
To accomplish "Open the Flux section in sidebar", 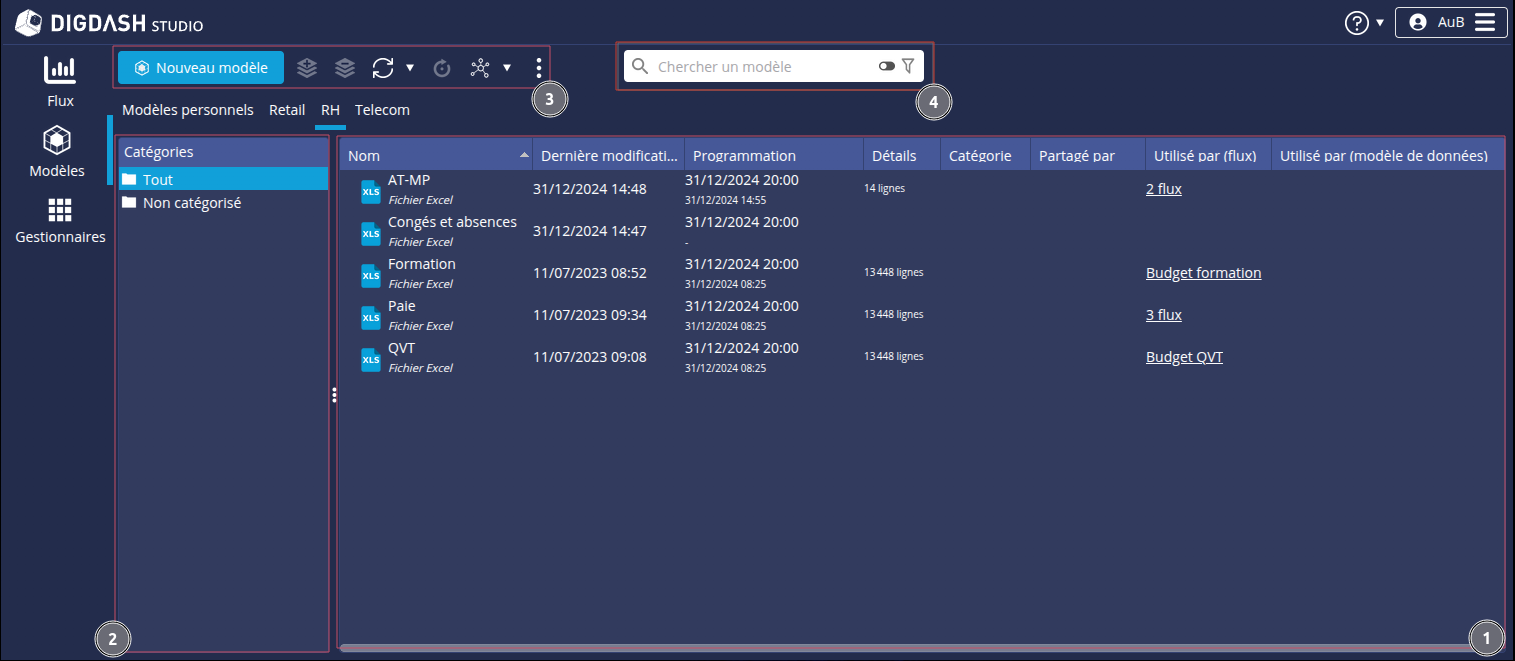I will pos(60,70).
